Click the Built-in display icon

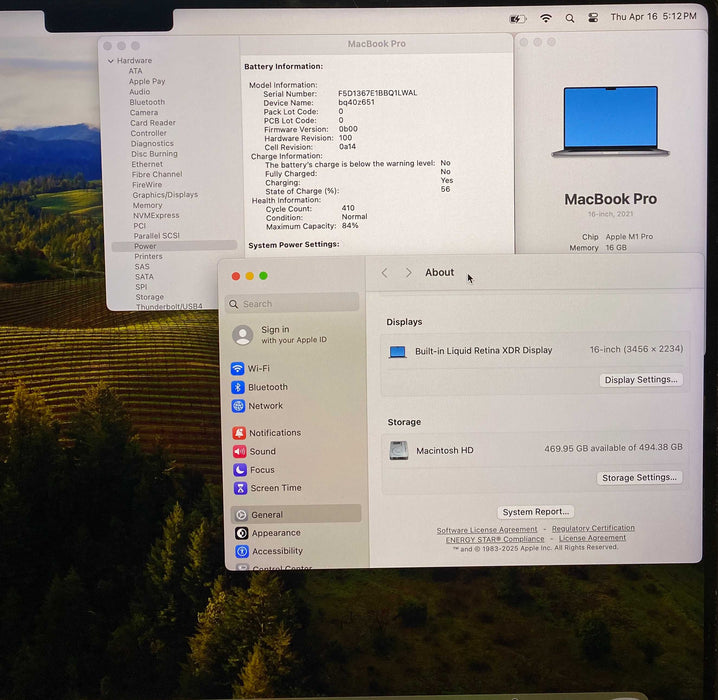397,352
